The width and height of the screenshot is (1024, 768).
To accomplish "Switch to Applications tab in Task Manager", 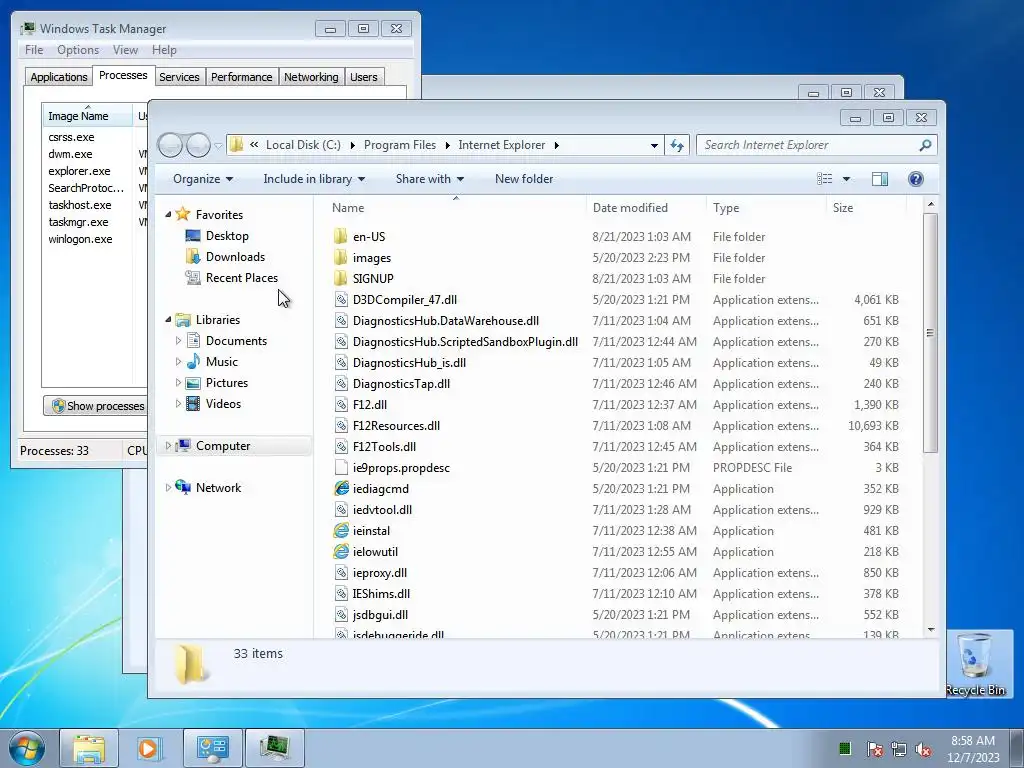I will click(59, 77).
